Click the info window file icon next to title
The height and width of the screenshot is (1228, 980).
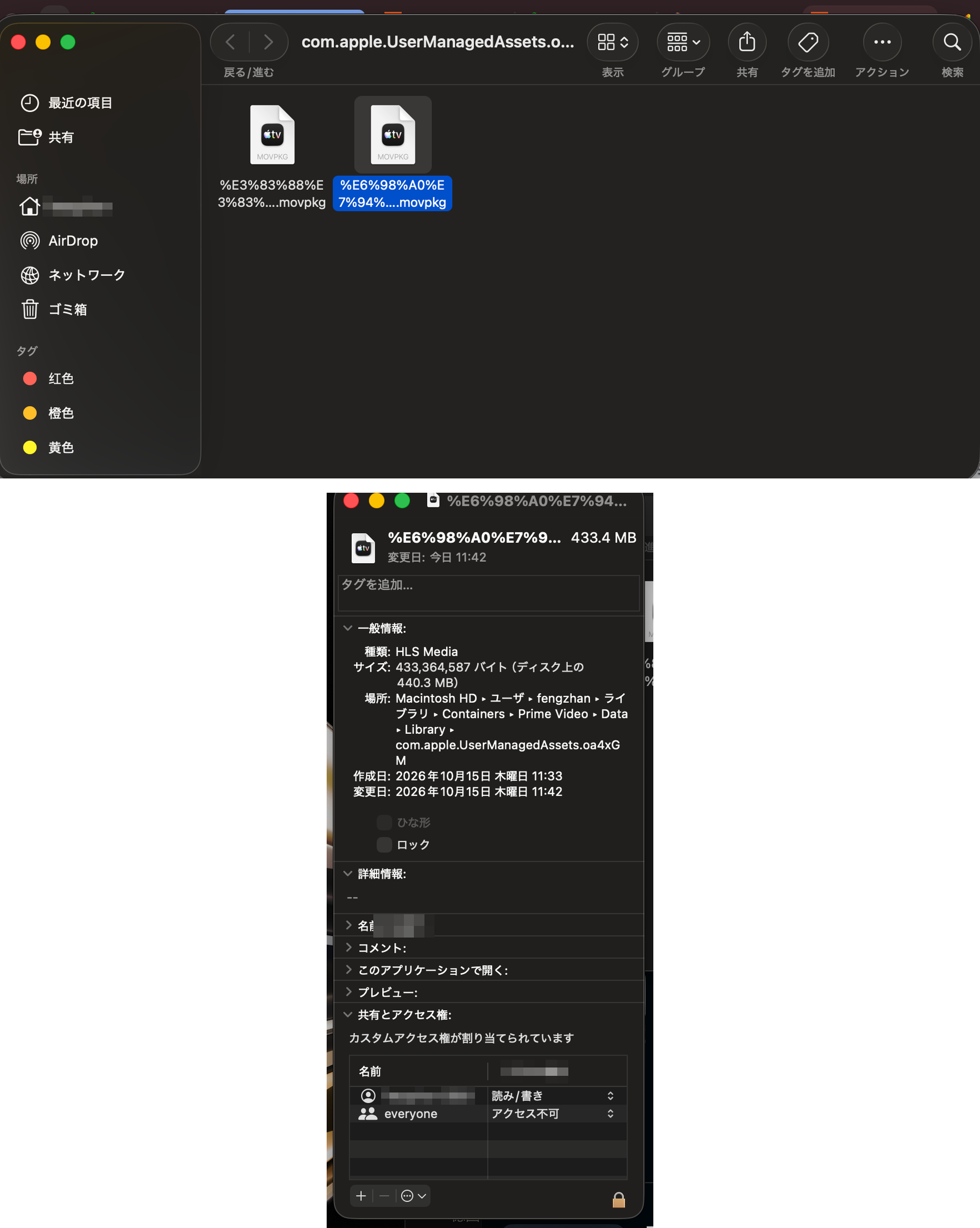363,548
